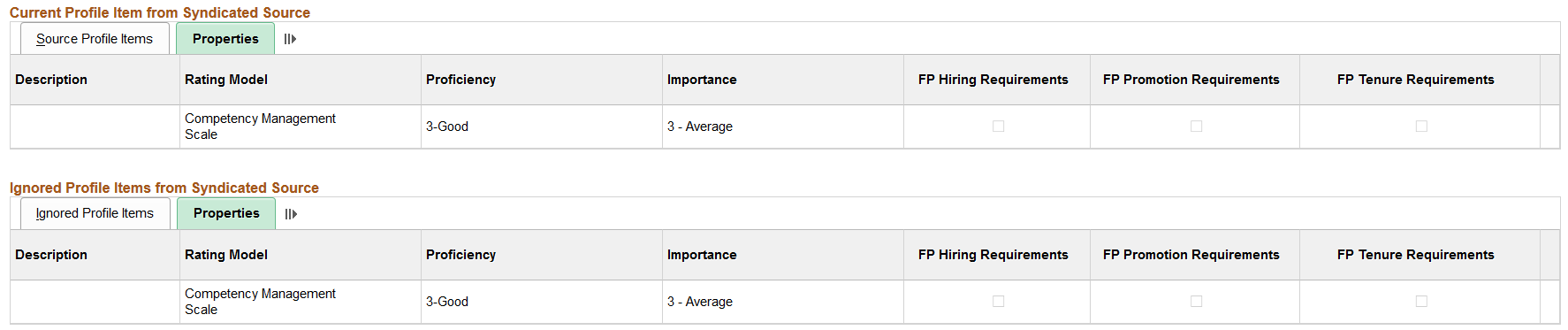Click Show All Columns icon beside Ignored Profile Items

coord(291,214)
